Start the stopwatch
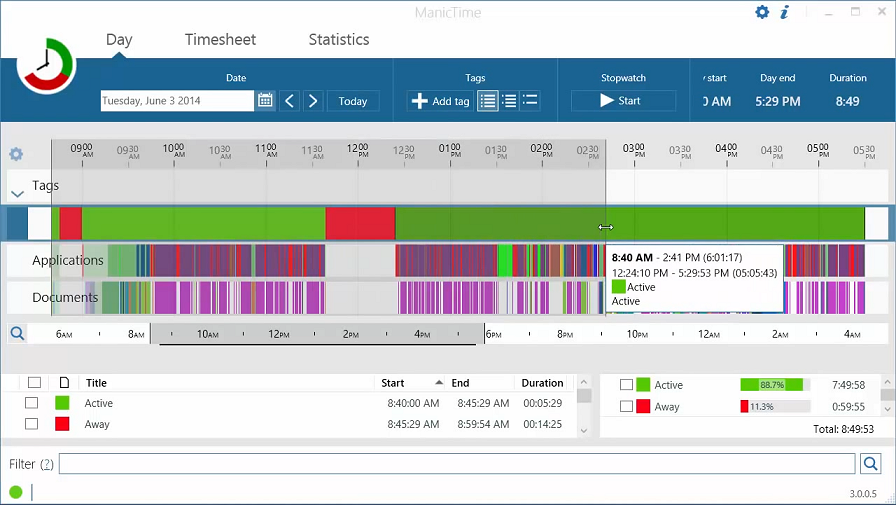Screen dimensions: 896x505 pos(623,101)
